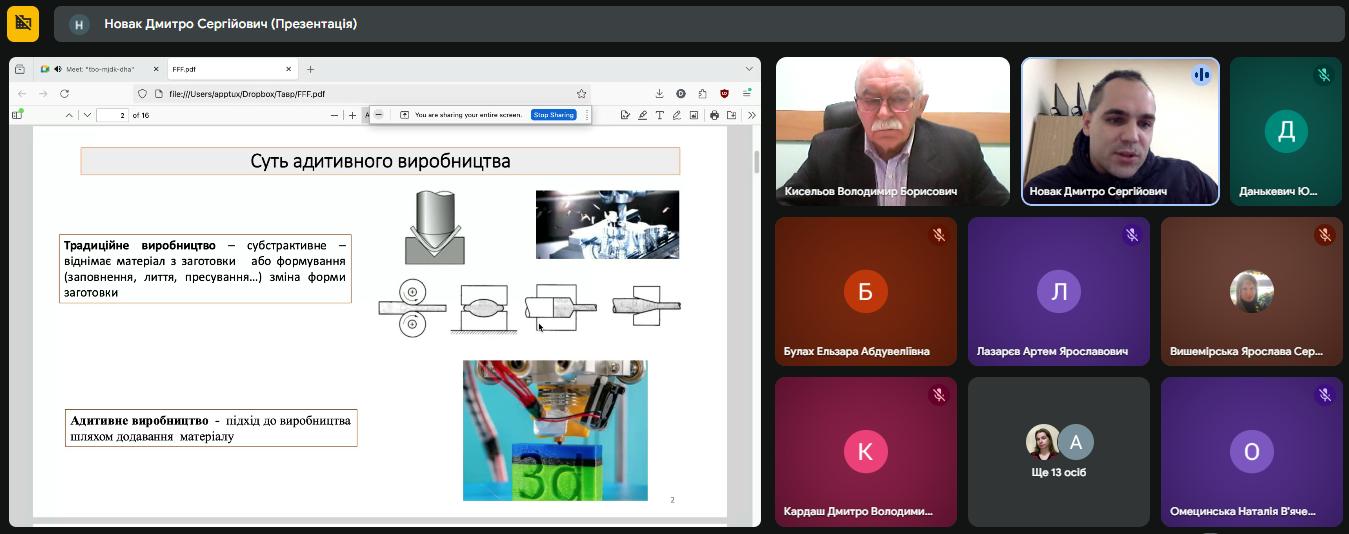Switch to the Meet browser tab
Screen dimensions: 1349x534
tap(98, 69)
